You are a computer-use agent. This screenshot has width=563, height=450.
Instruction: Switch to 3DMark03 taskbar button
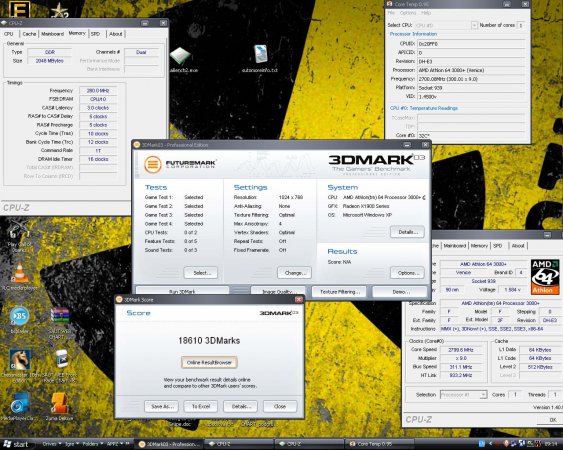point(169,444)
